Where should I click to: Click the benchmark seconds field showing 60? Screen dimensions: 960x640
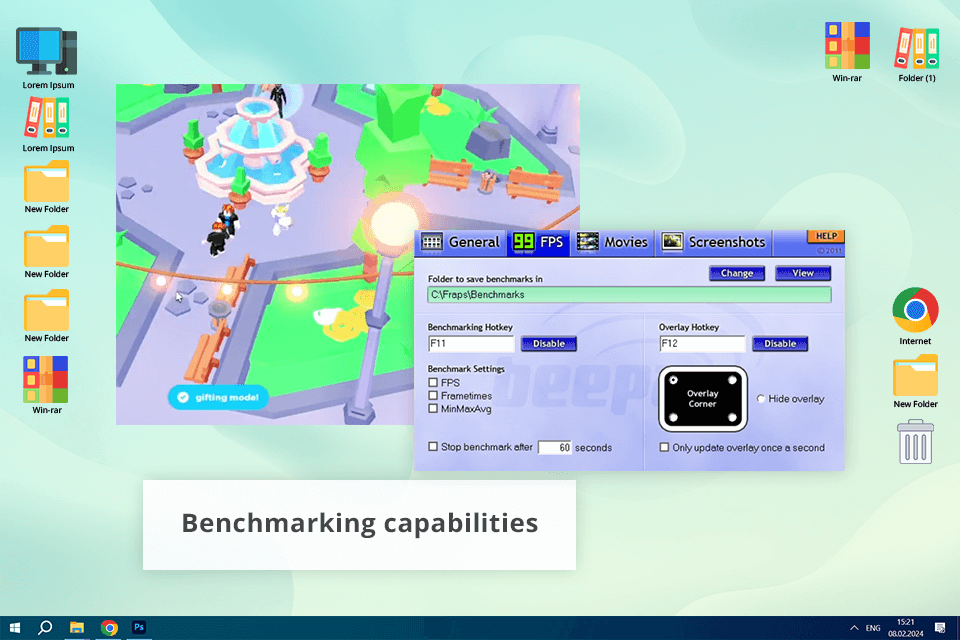pos(555,448)
